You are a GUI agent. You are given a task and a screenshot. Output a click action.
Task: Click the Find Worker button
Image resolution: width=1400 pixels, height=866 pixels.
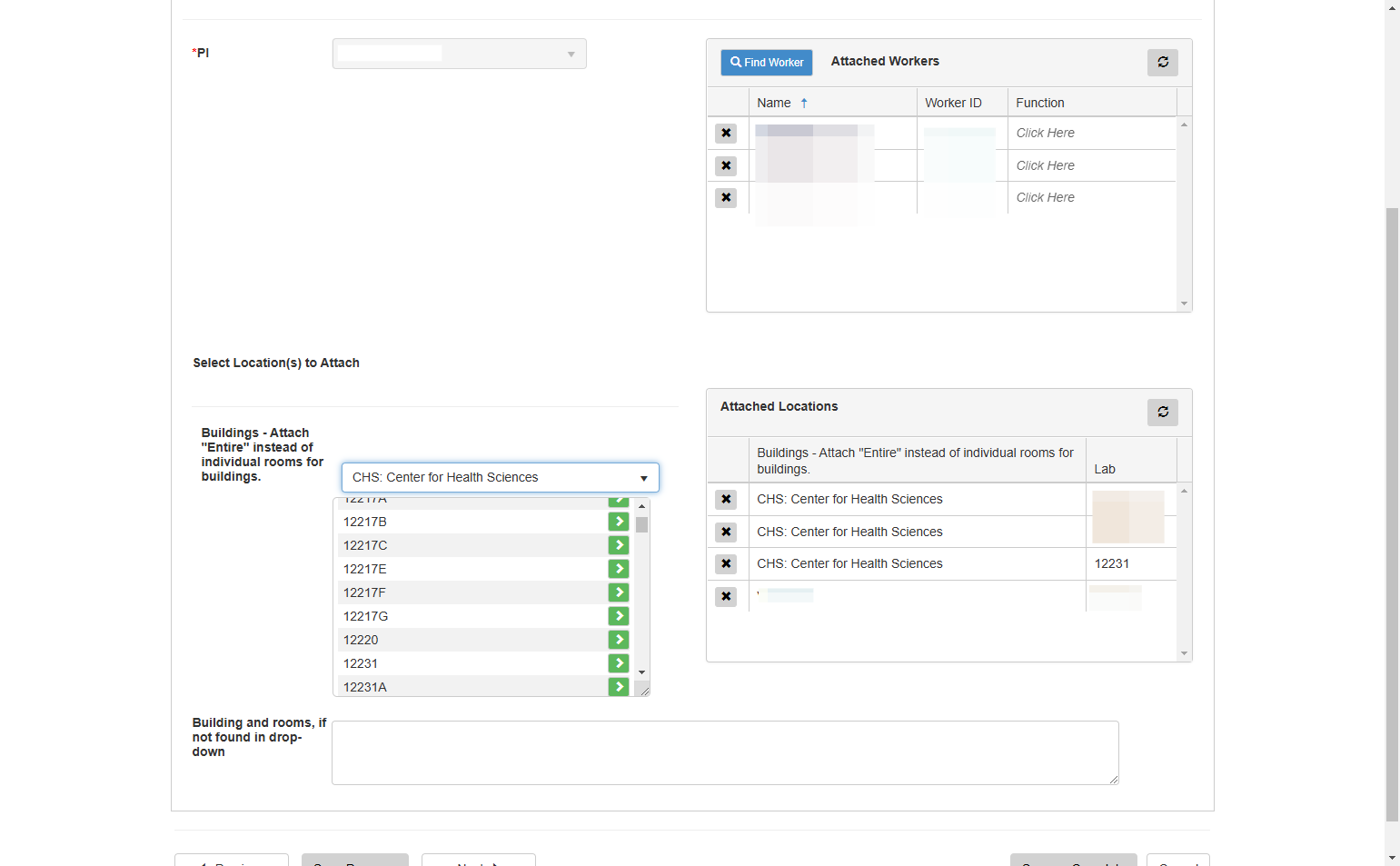tap(767, 62)
